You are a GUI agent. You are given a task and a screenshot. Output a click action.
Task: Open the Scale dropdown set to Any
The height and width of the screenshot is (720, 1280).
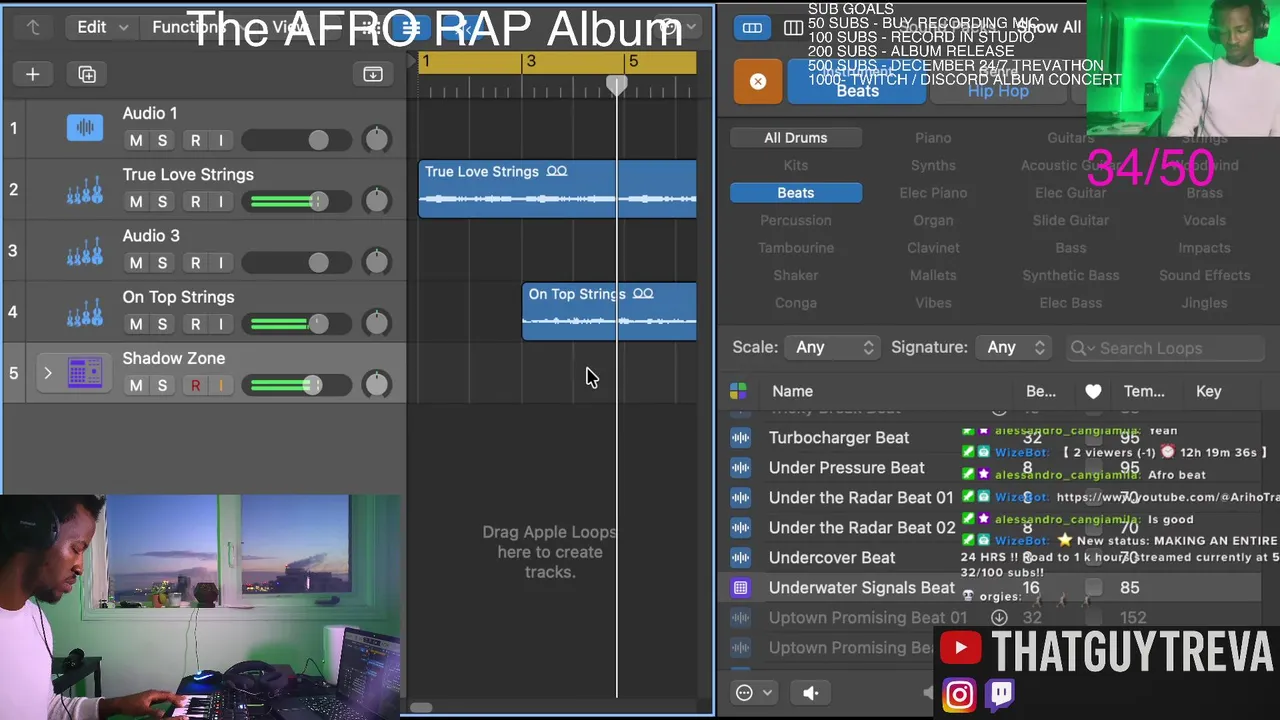point(834,347)
